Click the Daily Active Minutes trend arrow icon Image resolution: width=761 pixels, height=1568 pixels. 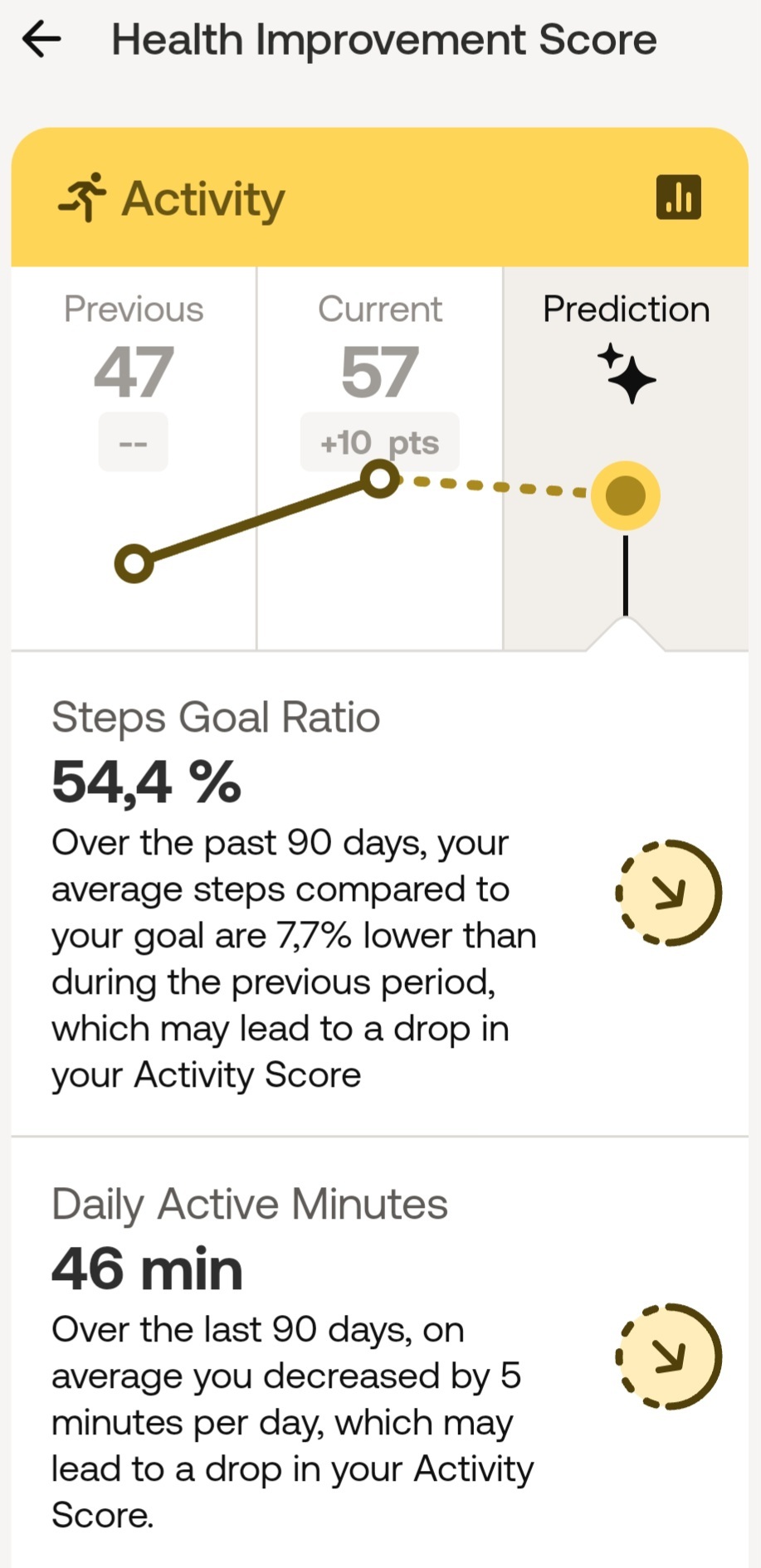coord(669,1356)
